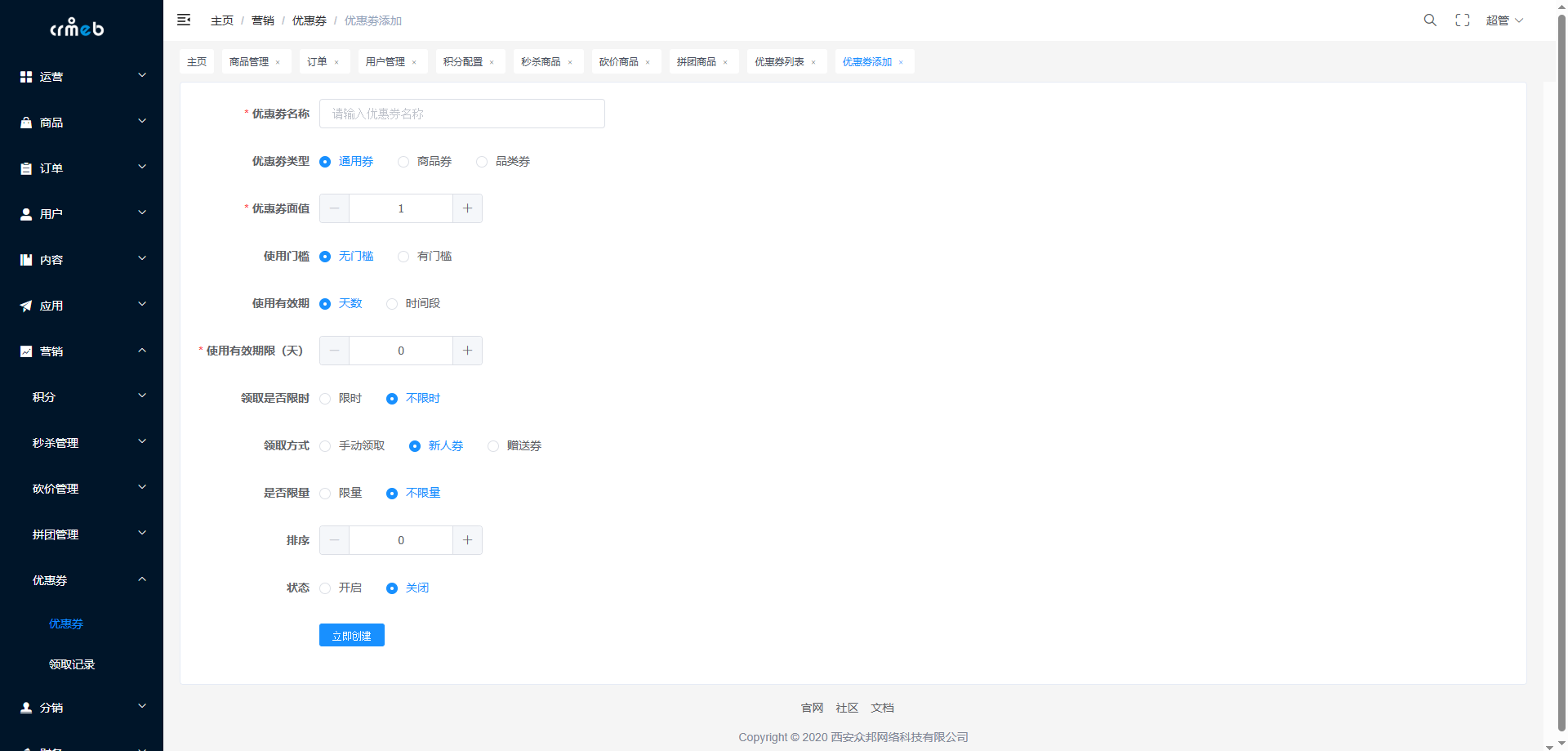1568x751 pixels.
Task: Set status to 开启 radio button
Action: pos(325,588)
